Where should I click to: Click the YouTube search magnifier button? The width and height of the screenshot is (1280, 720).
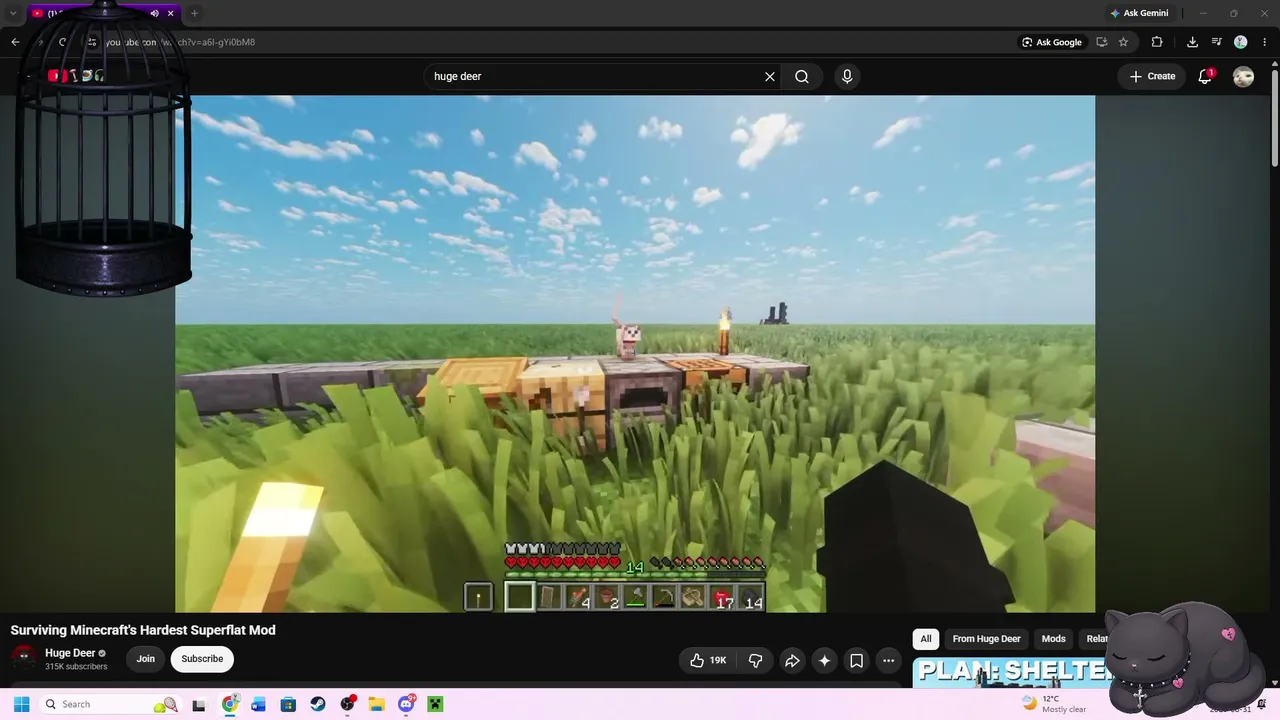pyautogui.click(x=802, y=76)
